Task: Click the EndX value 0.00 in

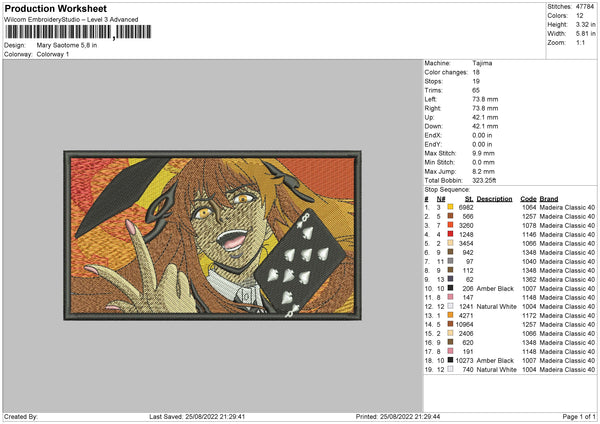Action: point(482,135)
